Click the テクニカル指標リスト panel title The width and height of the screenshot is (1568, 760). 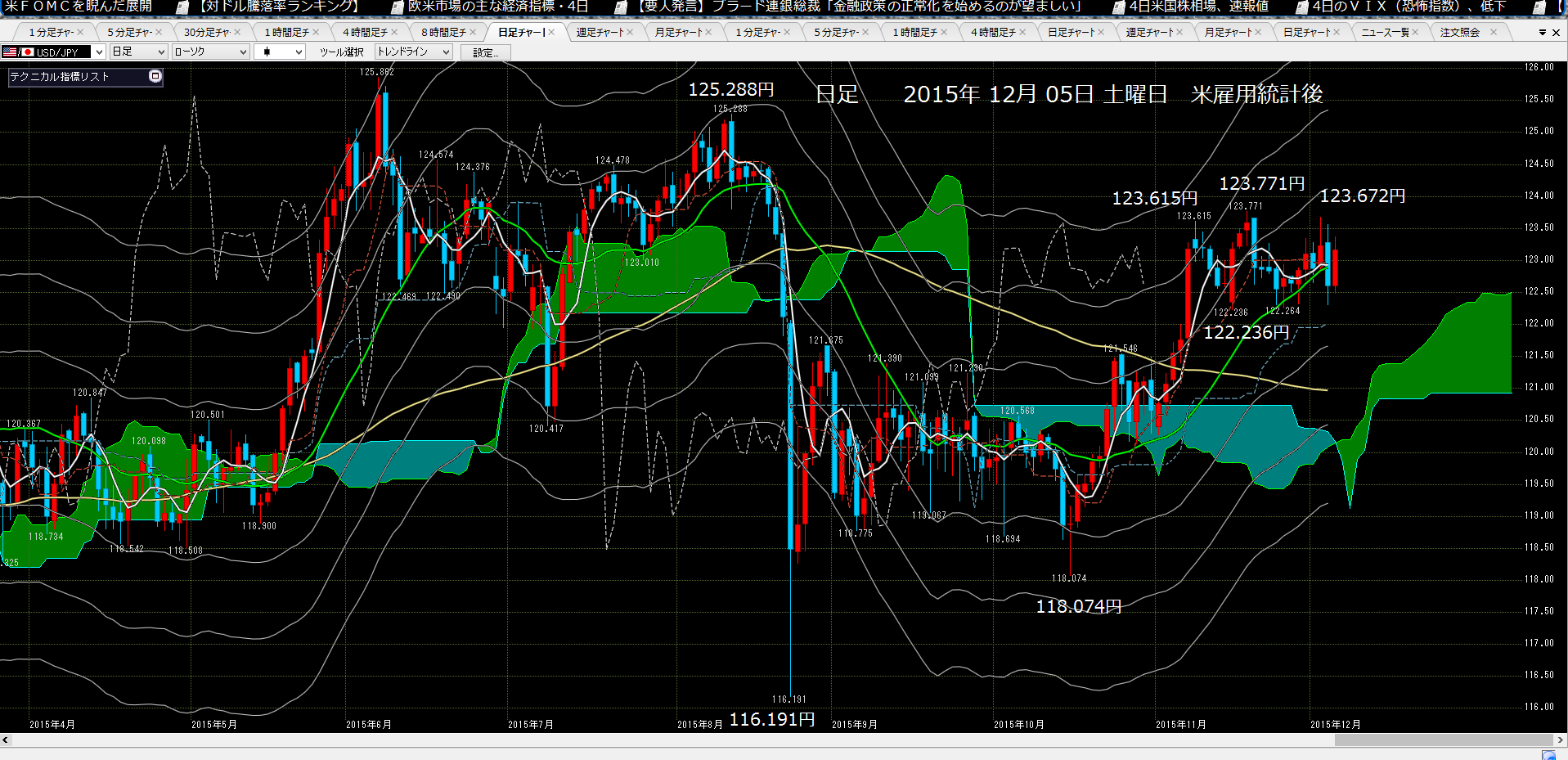coord(59,76)
